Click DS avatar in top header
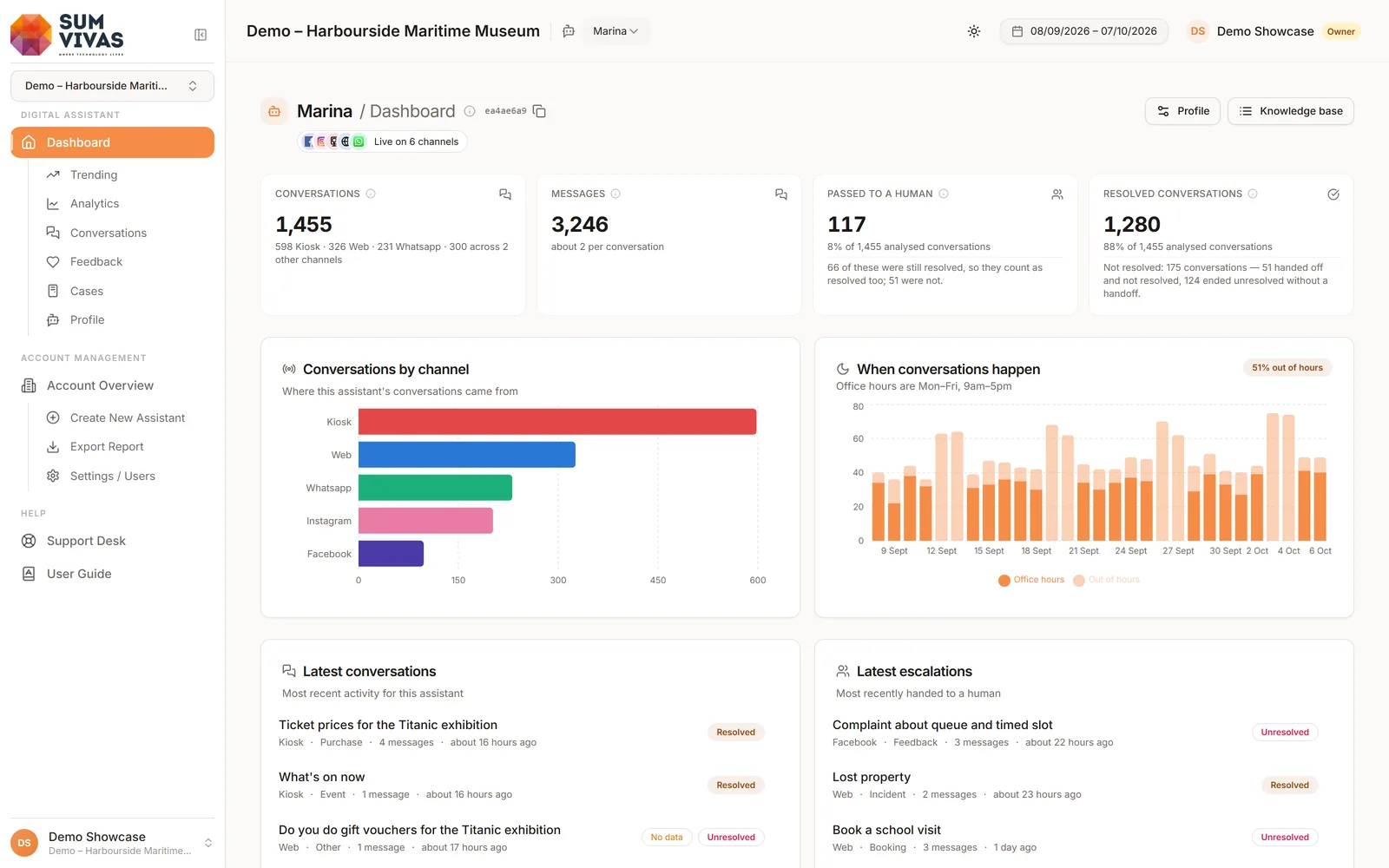This screenshot has height=868, width=1389. (1198, 31)
